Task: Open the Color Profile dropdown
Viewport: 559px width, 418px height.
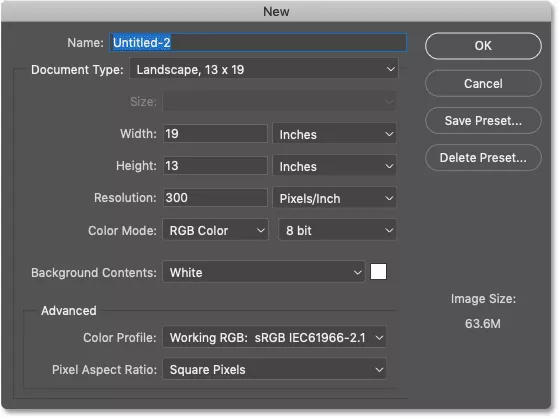Action: pyautogui.click(x=275, y=337)
